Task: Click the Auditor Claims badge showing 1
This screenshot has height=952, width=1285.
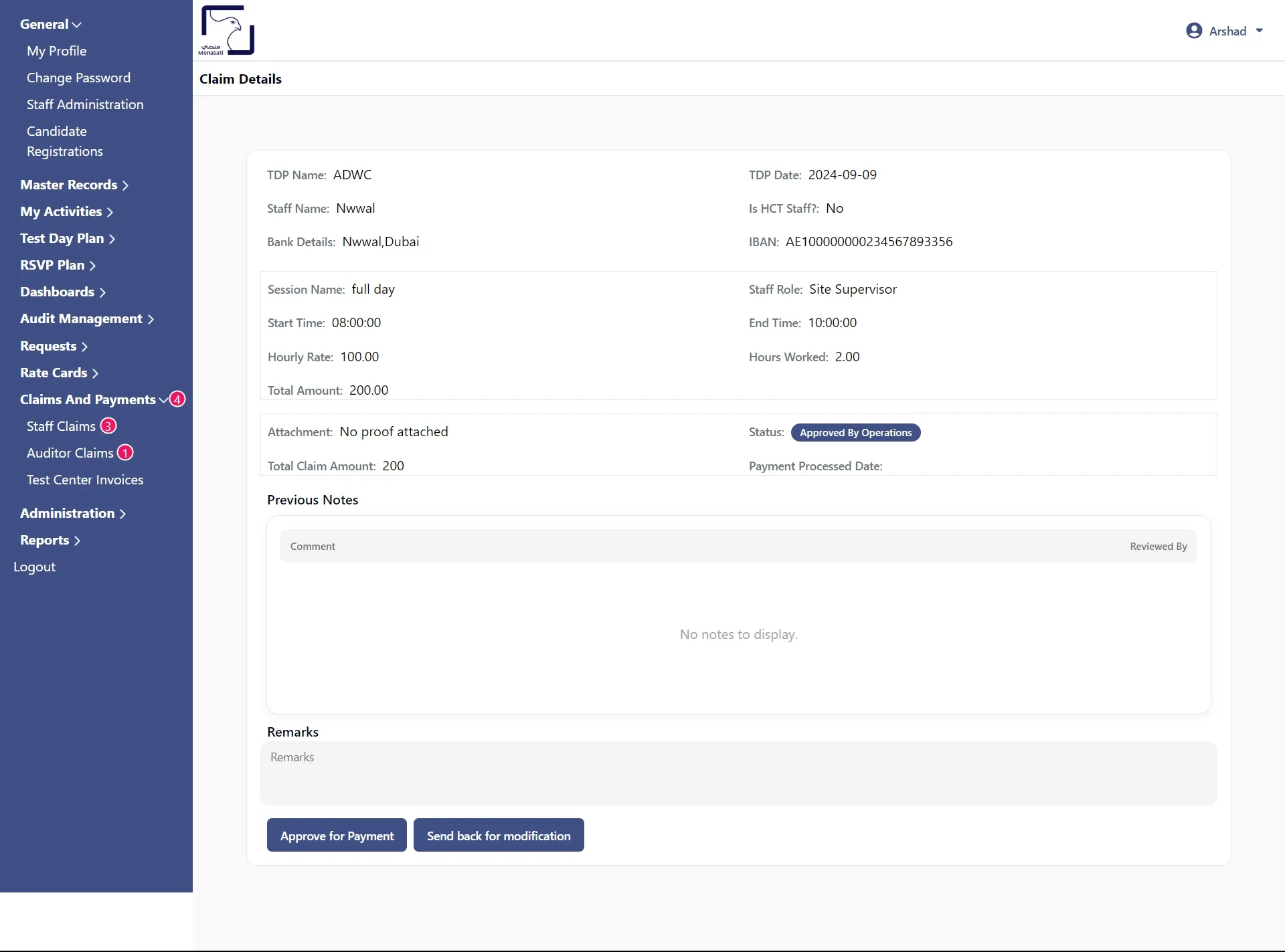Action: tap(124, 452)
